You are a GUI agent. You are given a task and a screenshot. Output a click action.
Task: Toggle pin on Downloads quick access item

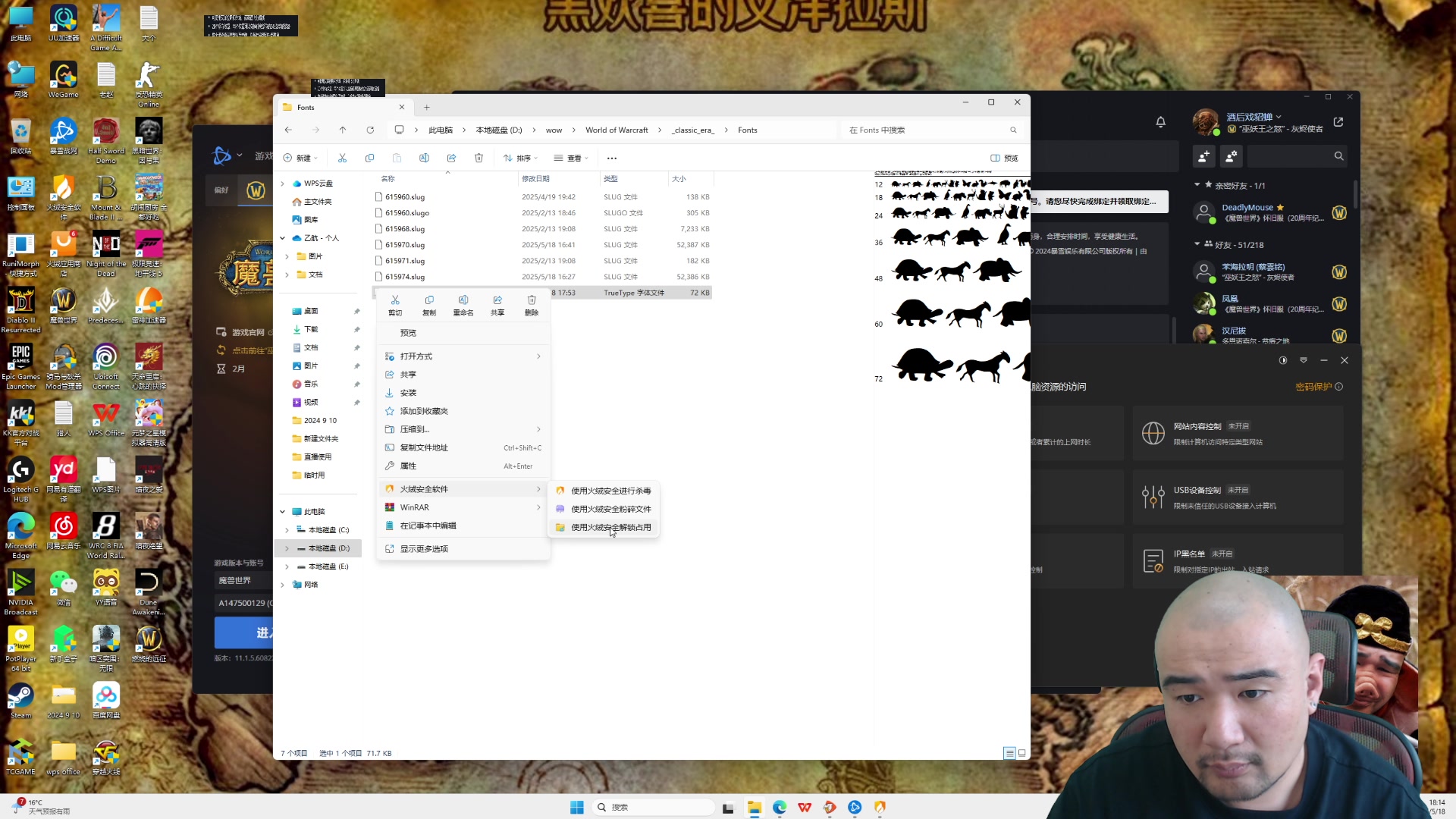point(356,329)
